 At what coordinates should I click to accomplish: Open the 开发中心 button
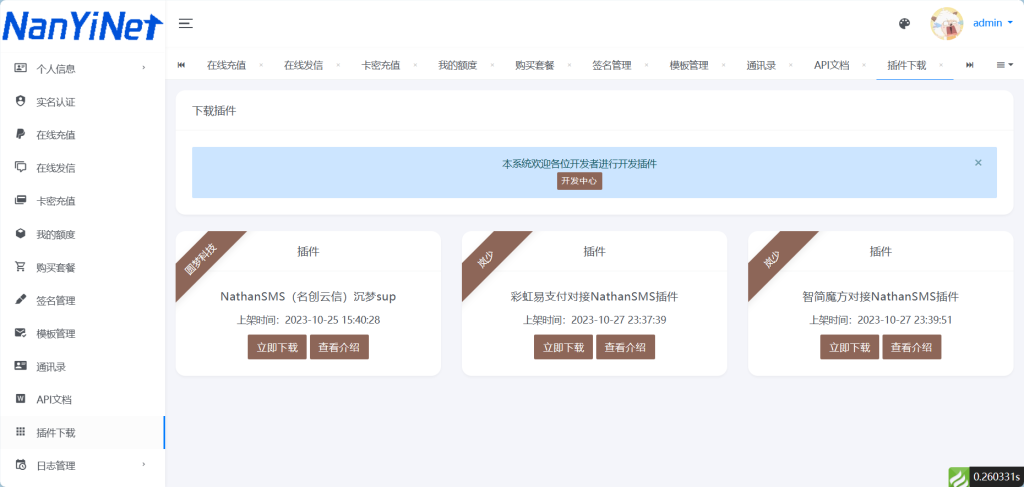click(579, 181)
